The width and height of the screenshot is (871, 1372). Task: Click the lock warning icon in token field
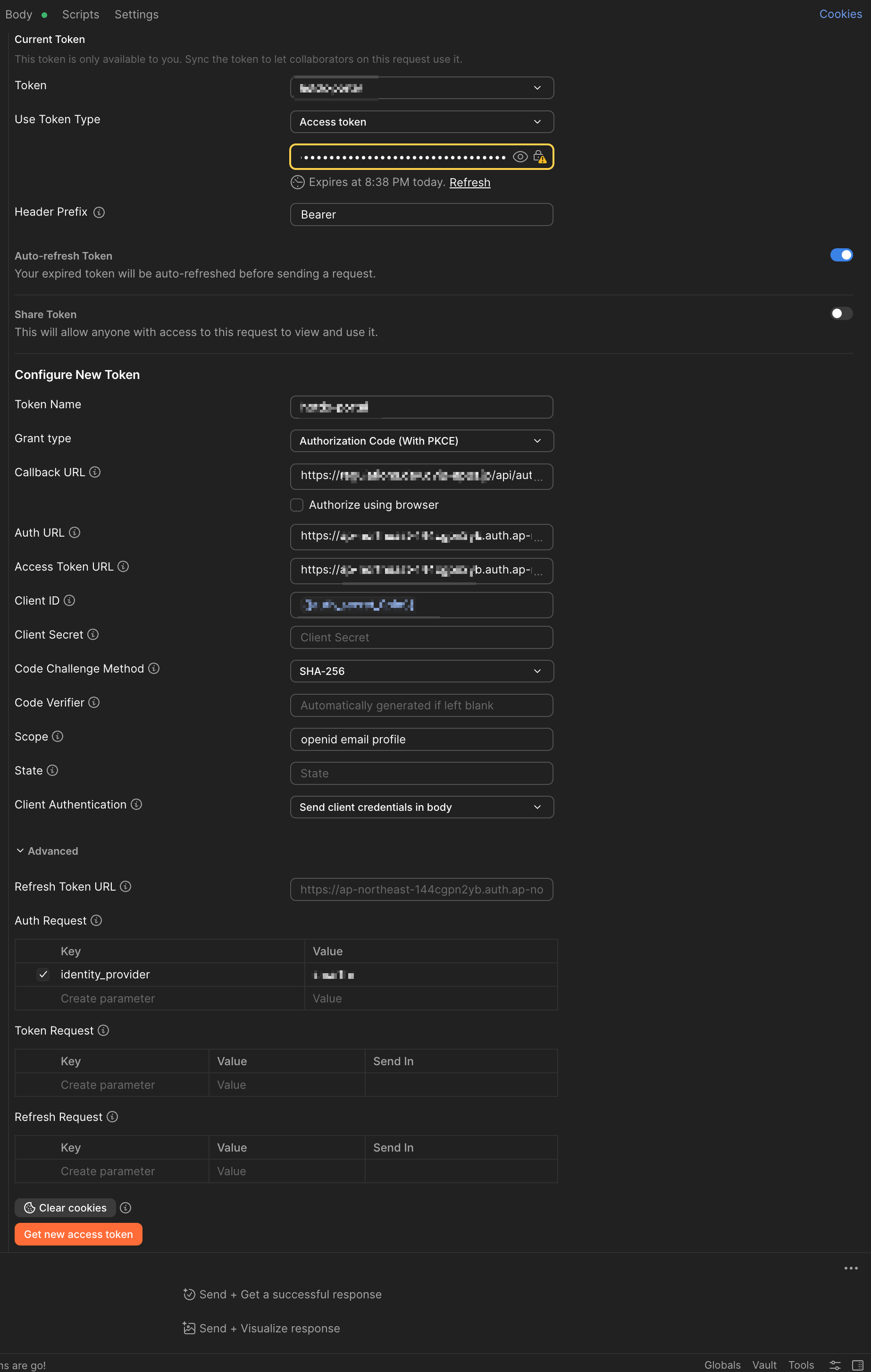pyautogui.click(x=539, y=157)
